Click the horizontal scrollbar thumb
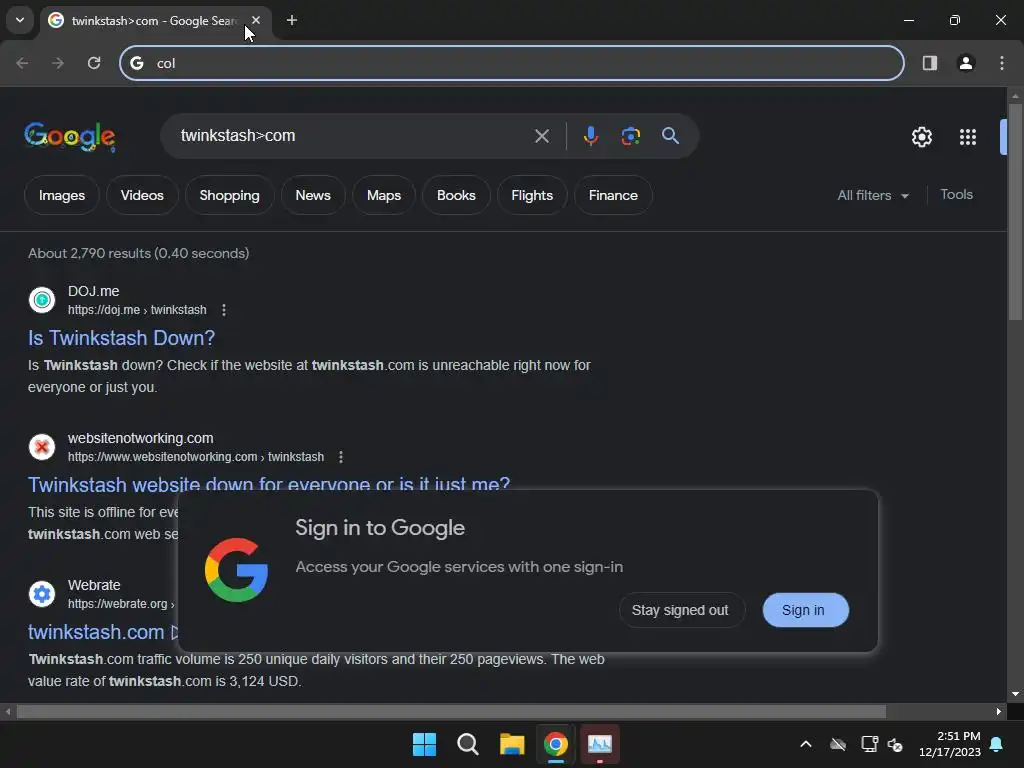1024x768 pixels. tap(451, 711)
